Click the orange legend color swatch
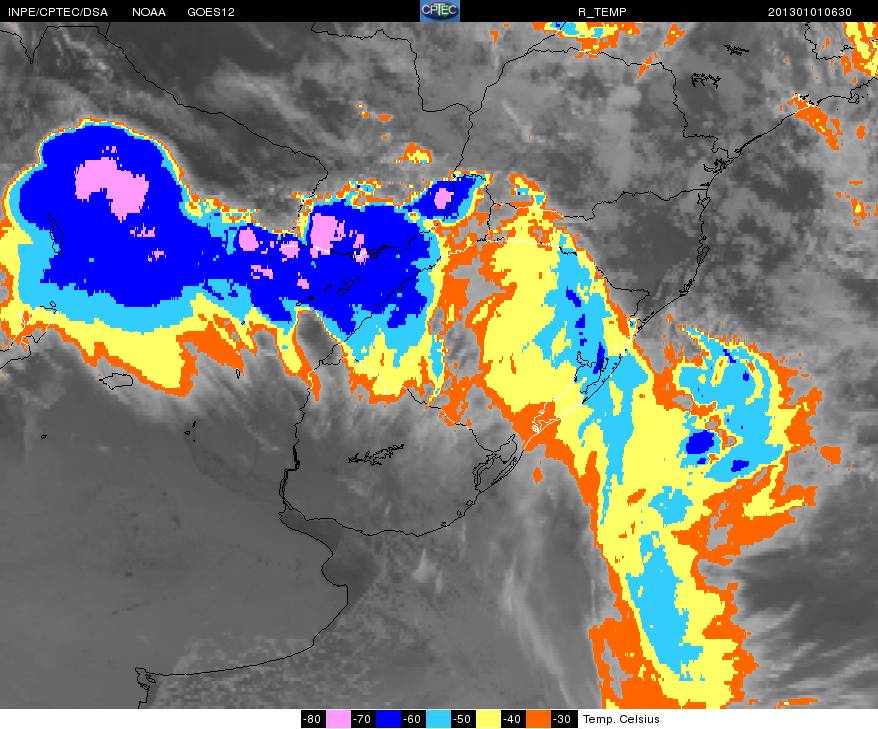Image resolution: width=878 pixels, height=729 pixels. point(538,719)
